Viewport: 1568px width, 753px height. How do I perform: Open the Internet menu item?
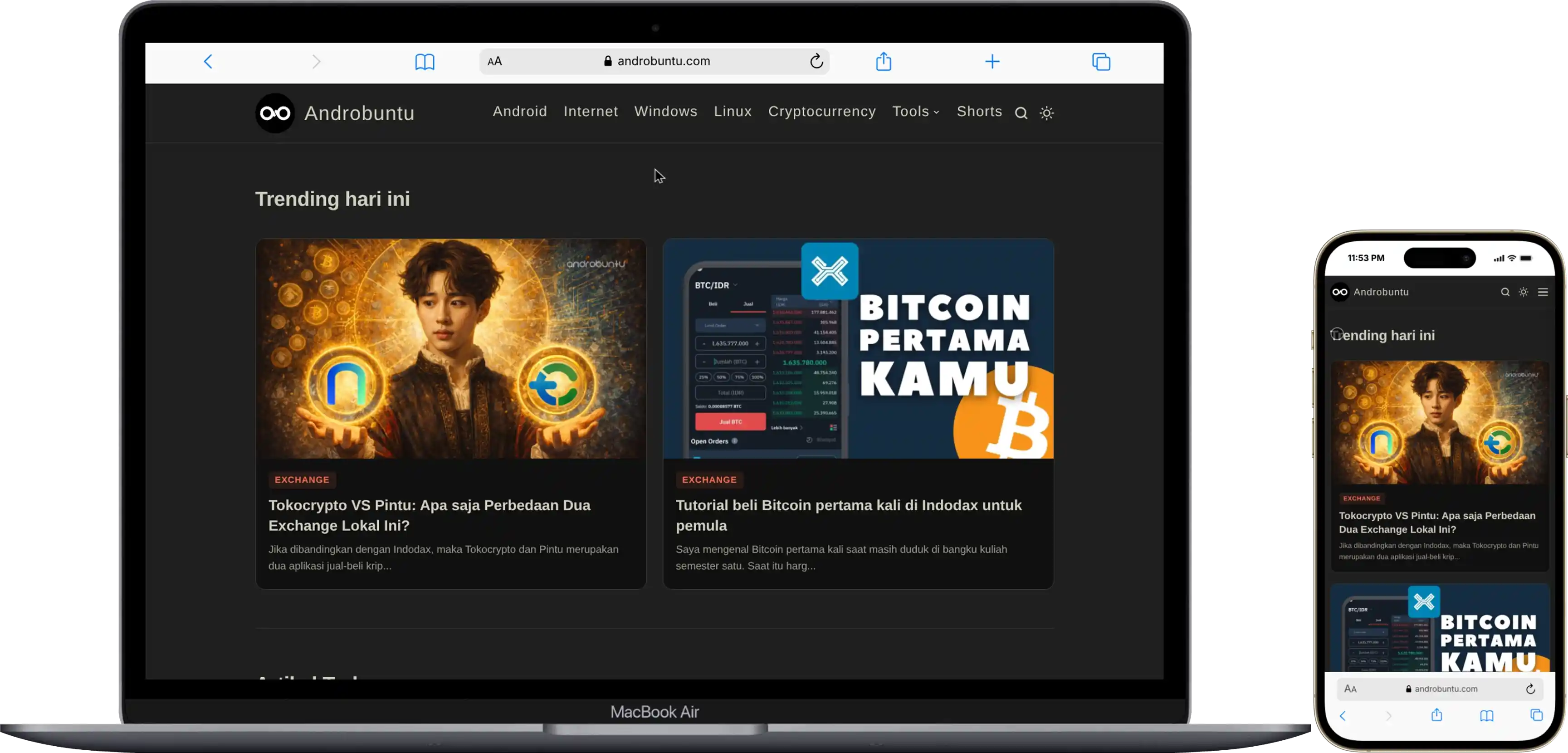pos(591,112)
